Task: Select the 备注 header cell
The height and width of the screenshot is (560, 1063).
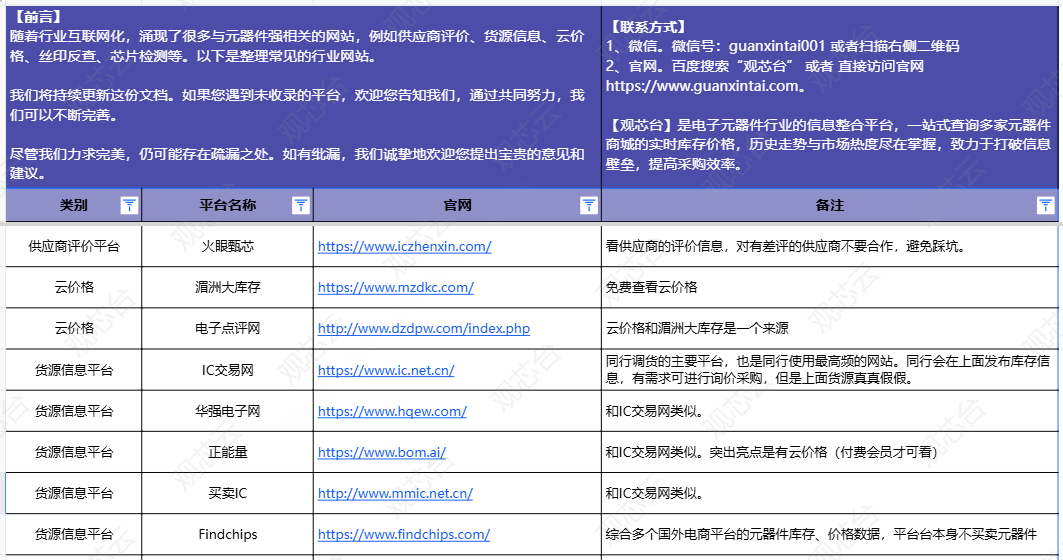Action: tap(830, 205)
